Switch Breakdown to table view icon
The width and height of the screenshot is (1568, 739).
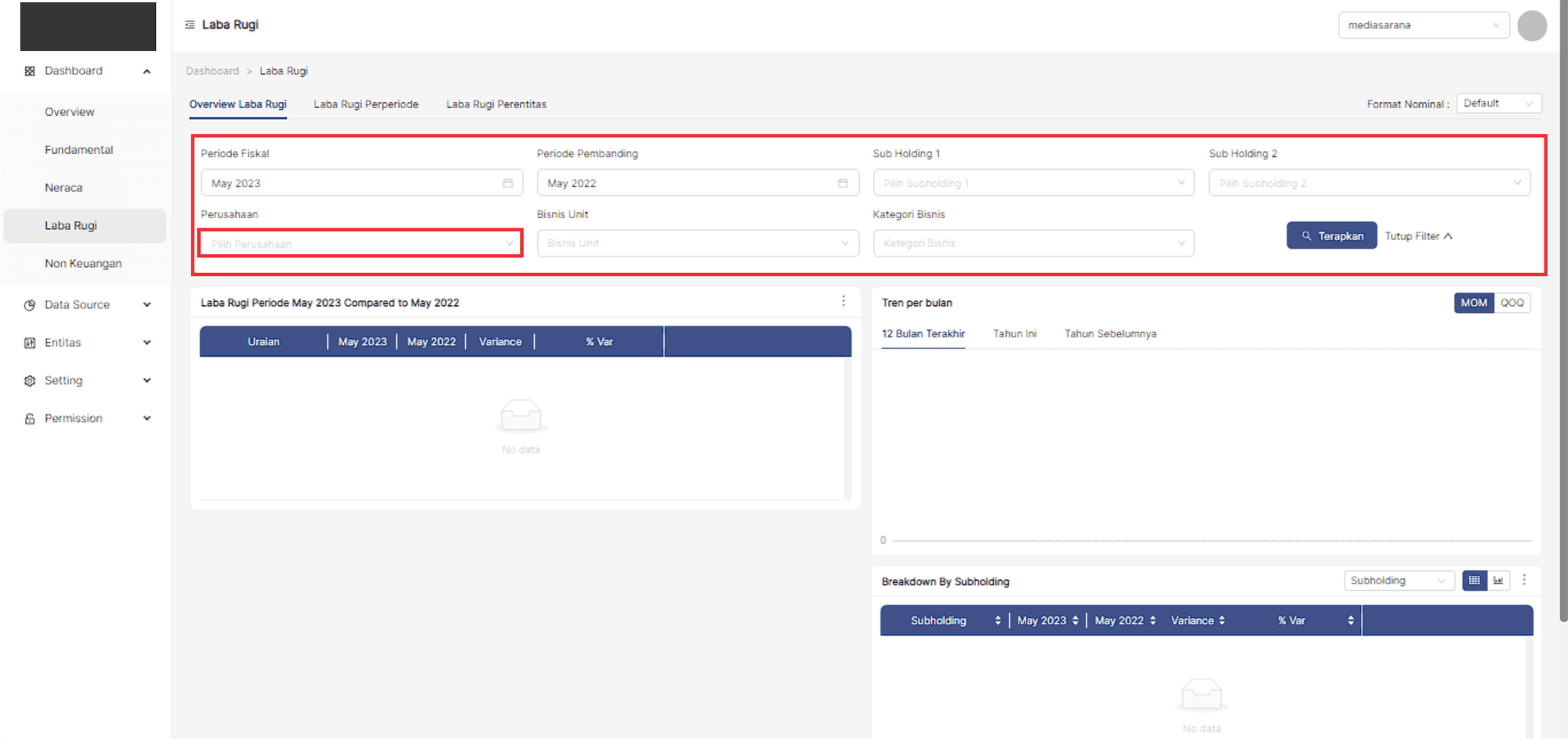(1474, 581)
